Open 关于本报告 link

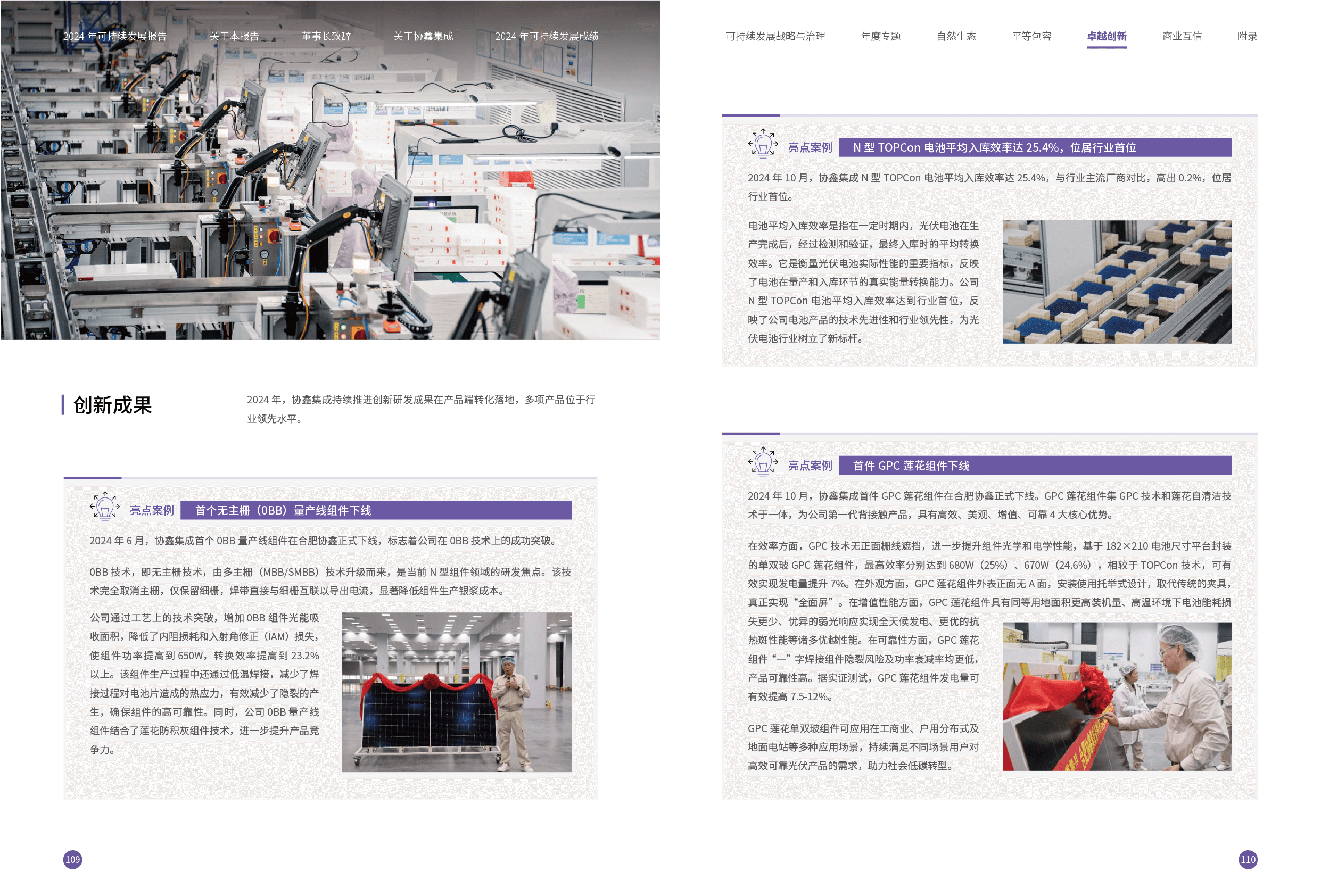click(234, 36)
